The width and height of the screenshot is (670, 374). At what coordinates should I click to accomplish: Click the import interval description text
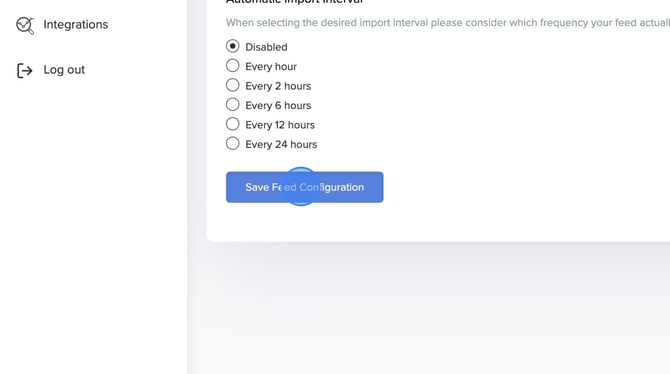point(448,23)
